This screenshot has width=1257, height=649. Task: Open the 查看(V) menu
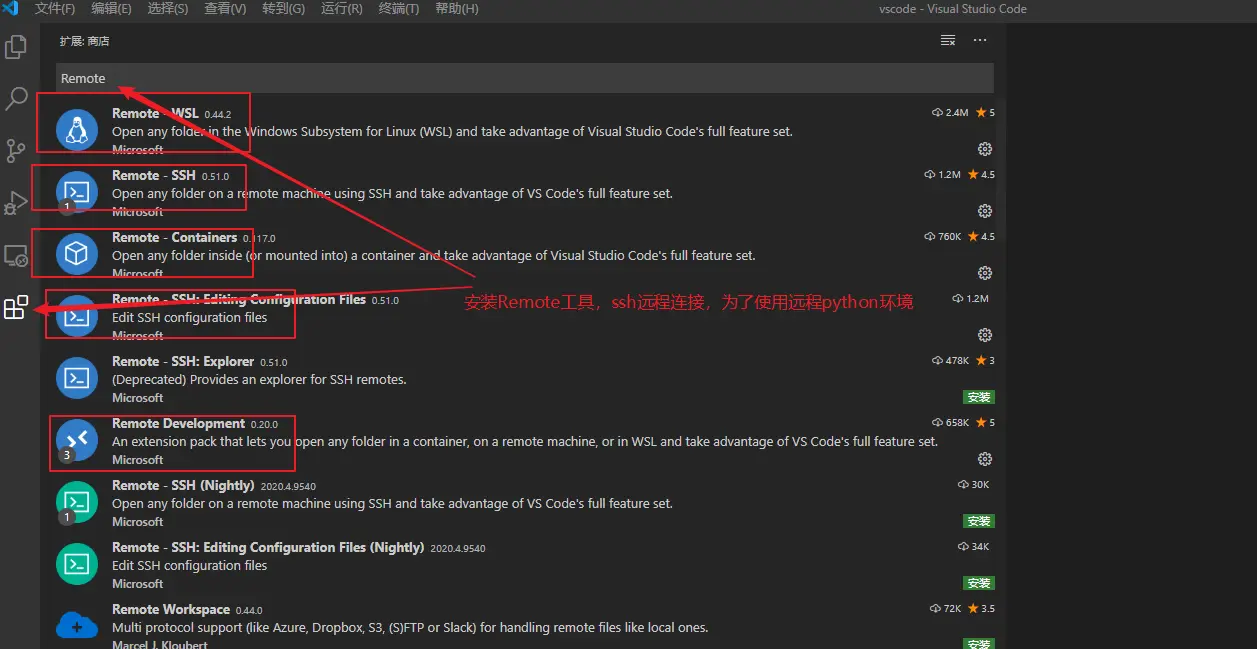(x=226, y=9)
